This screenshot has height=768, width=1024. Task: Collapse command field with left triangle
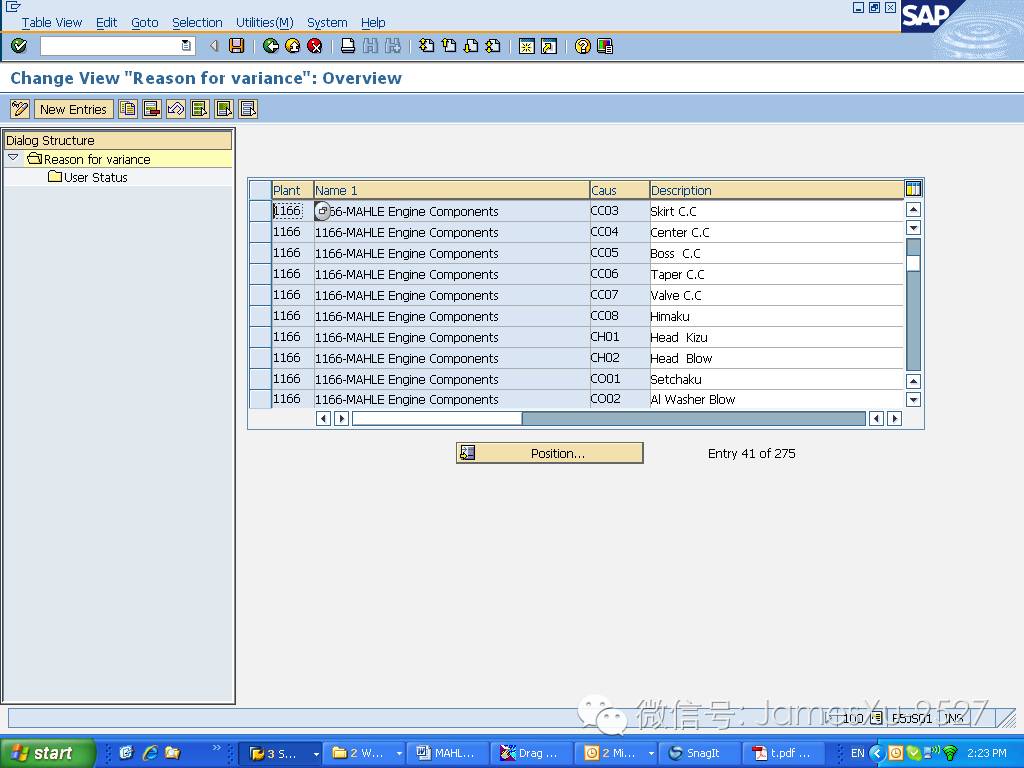214,46
